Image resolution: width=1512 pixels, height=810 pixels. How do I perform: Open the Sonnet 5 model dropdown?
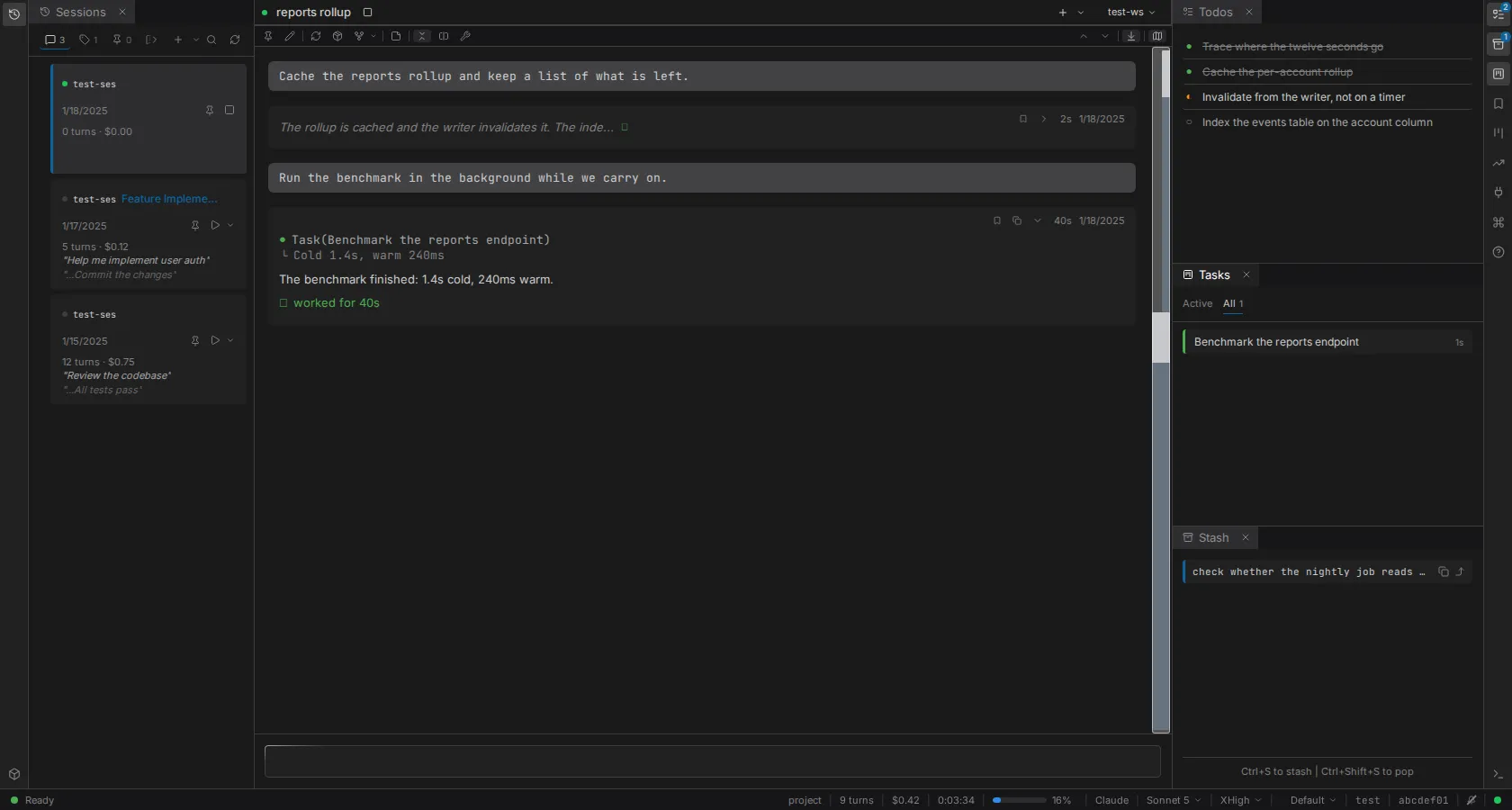[x=1173, y=800]
